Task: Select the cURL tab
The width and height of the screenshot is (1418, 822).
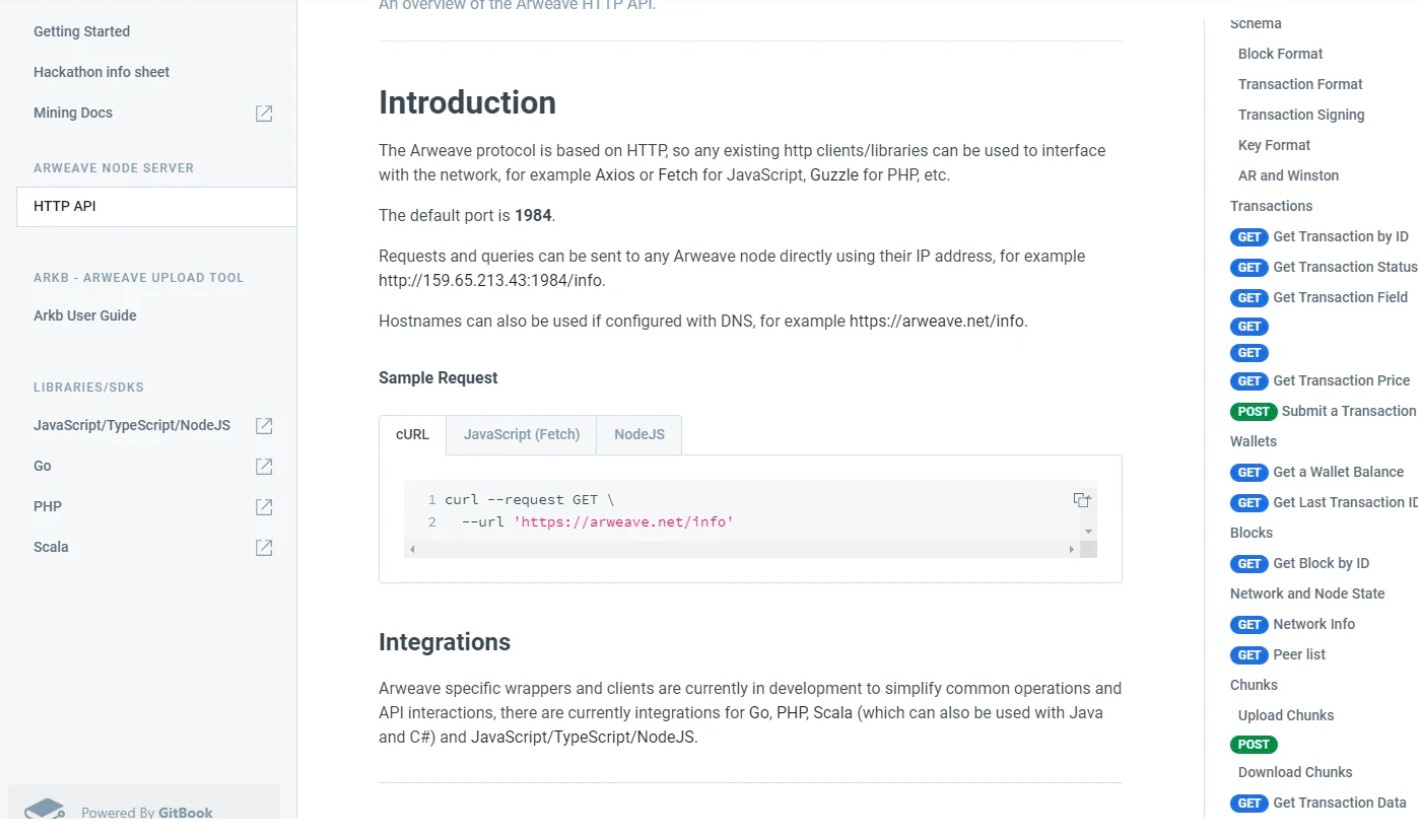Action: pyautogui.click(x=412, y=435)
